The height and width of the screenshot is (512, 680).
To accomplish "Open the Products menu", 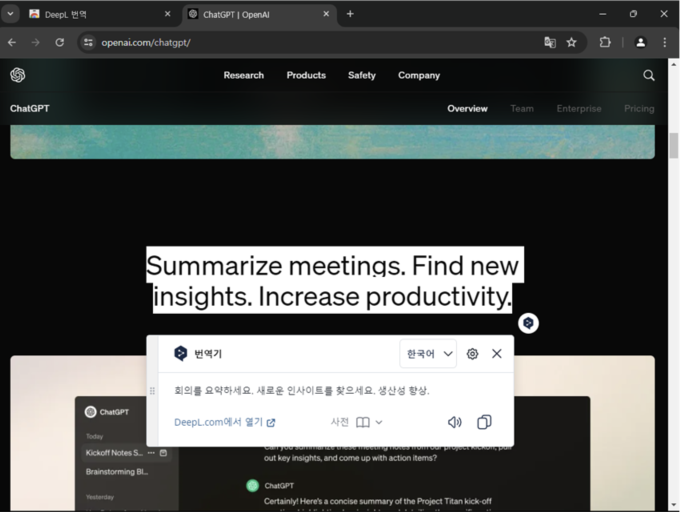I will [x=306, y=75].
